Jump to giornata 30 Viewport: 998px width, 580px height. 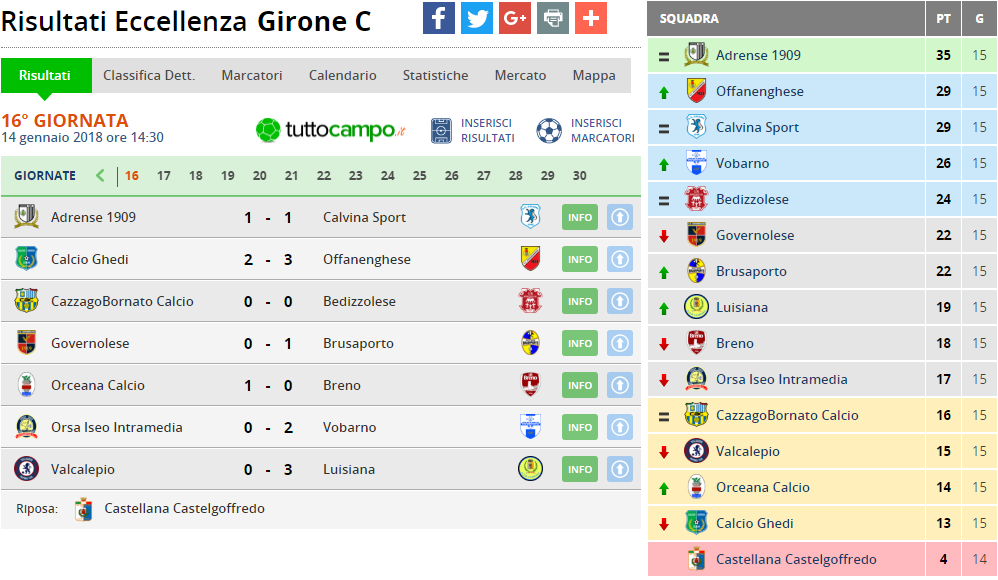pos(579,176)
